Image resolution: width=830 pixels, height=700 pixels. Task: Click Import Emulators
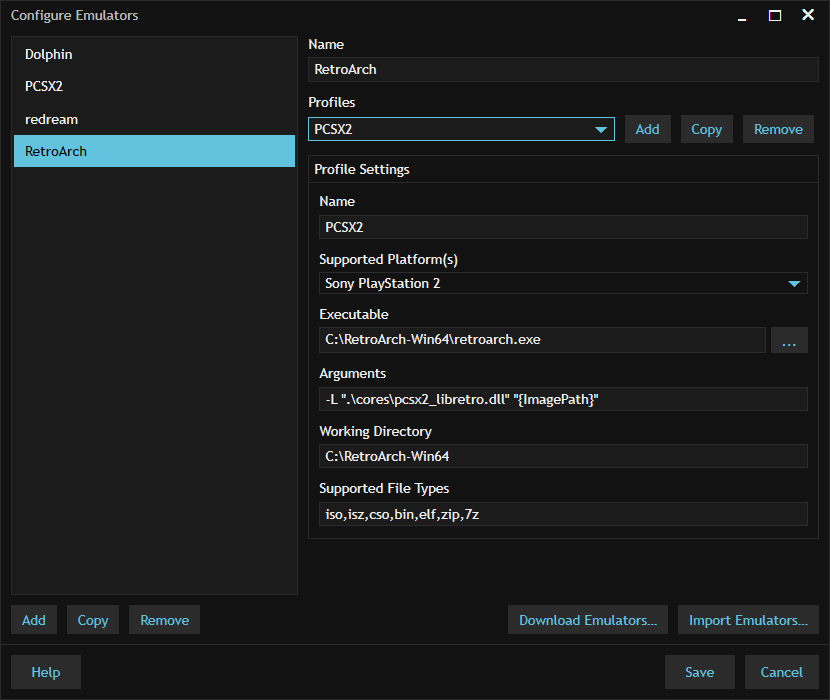click(747, 619)
